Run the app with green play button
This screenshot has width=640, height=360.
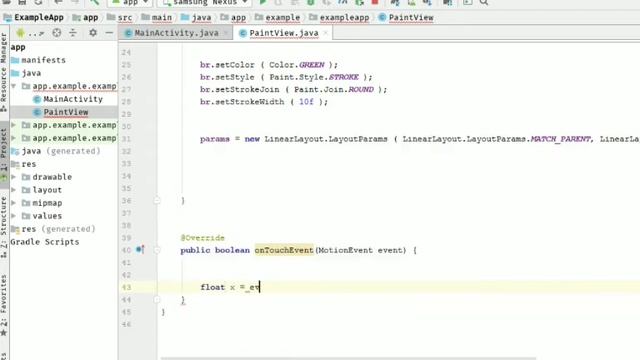tap(263, 2)
